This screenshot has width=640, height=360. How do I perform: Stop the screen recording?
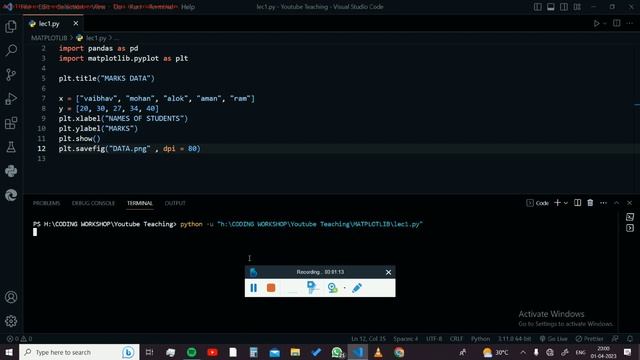pos(271,288)
